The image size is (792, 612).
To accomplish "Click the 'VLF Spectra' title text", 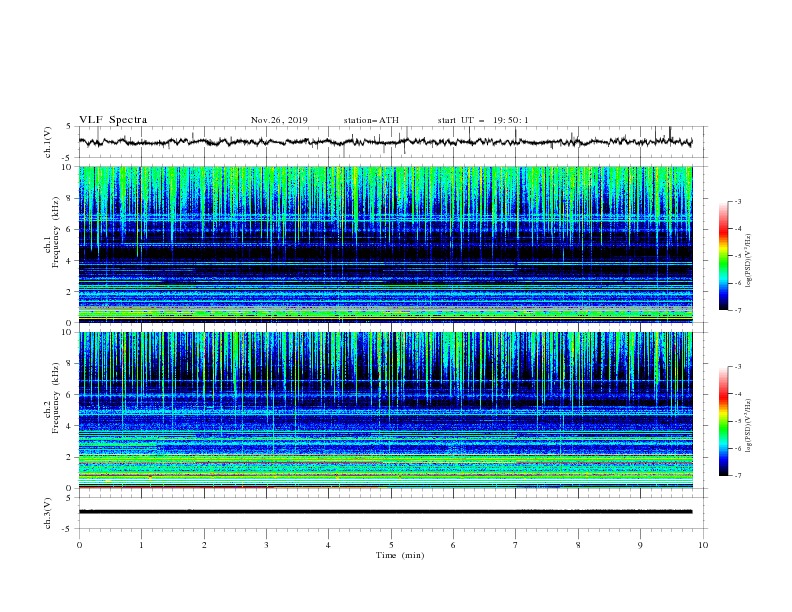I will click(x=113, y=120).
